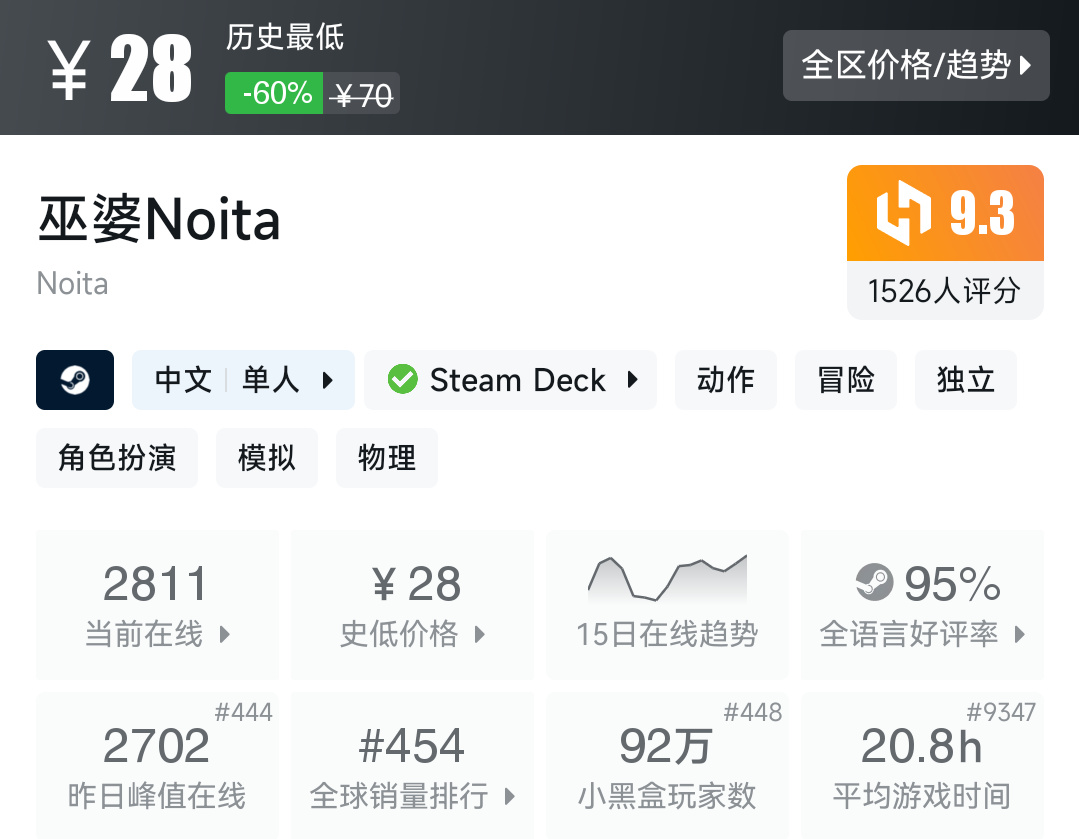Click the Steam icon beside 95% rating

875,583
